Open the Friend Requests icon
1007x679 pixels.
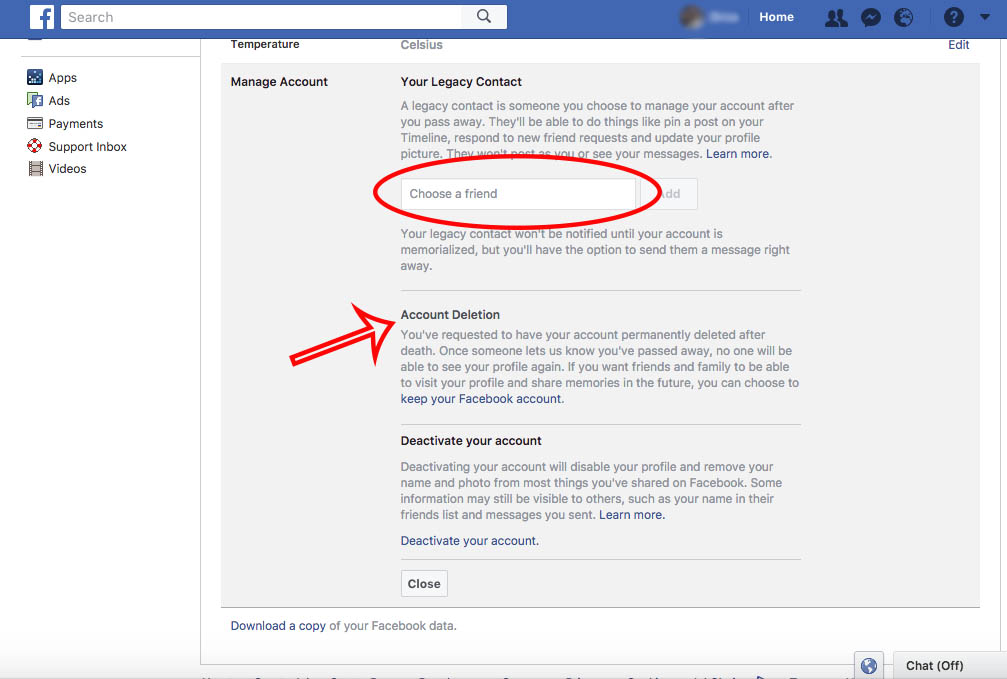coord(836,17)
